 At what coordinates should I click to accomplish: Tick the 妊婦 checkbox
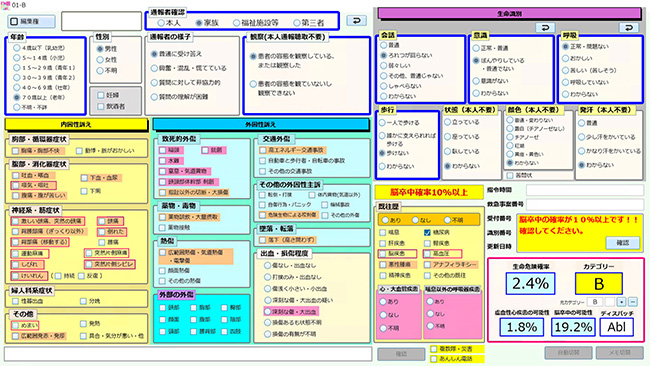tap(101, 95)
